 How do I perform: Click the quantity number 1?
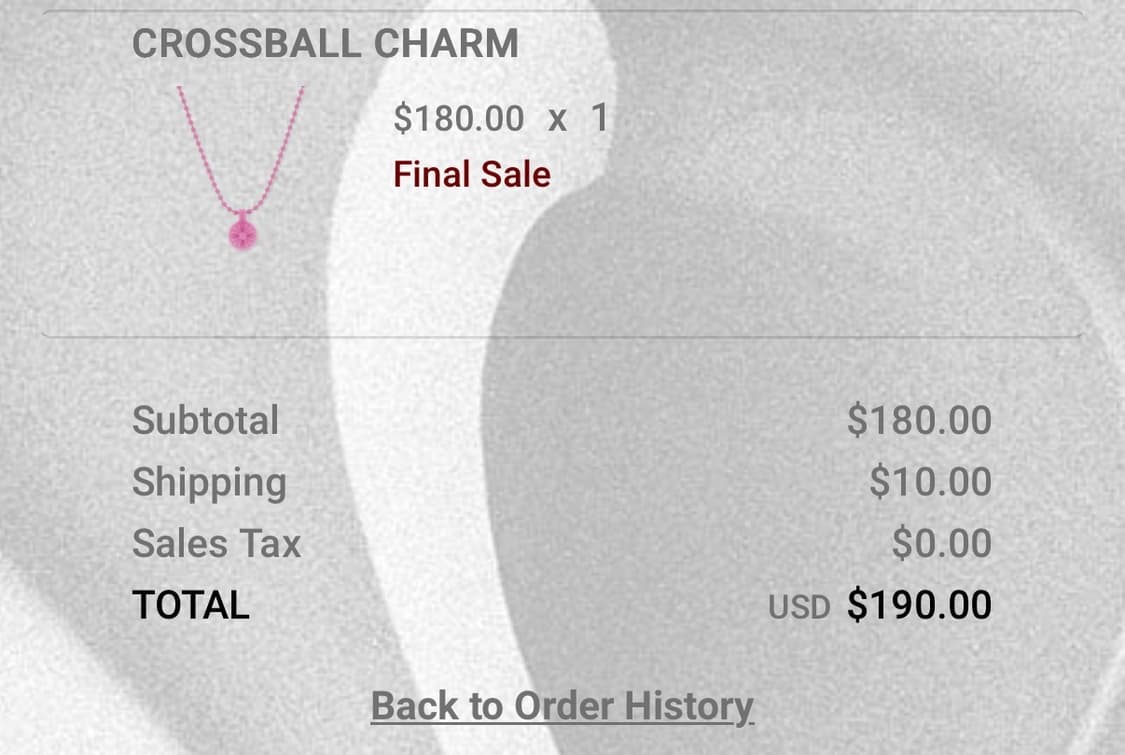[x=599, y=119]
